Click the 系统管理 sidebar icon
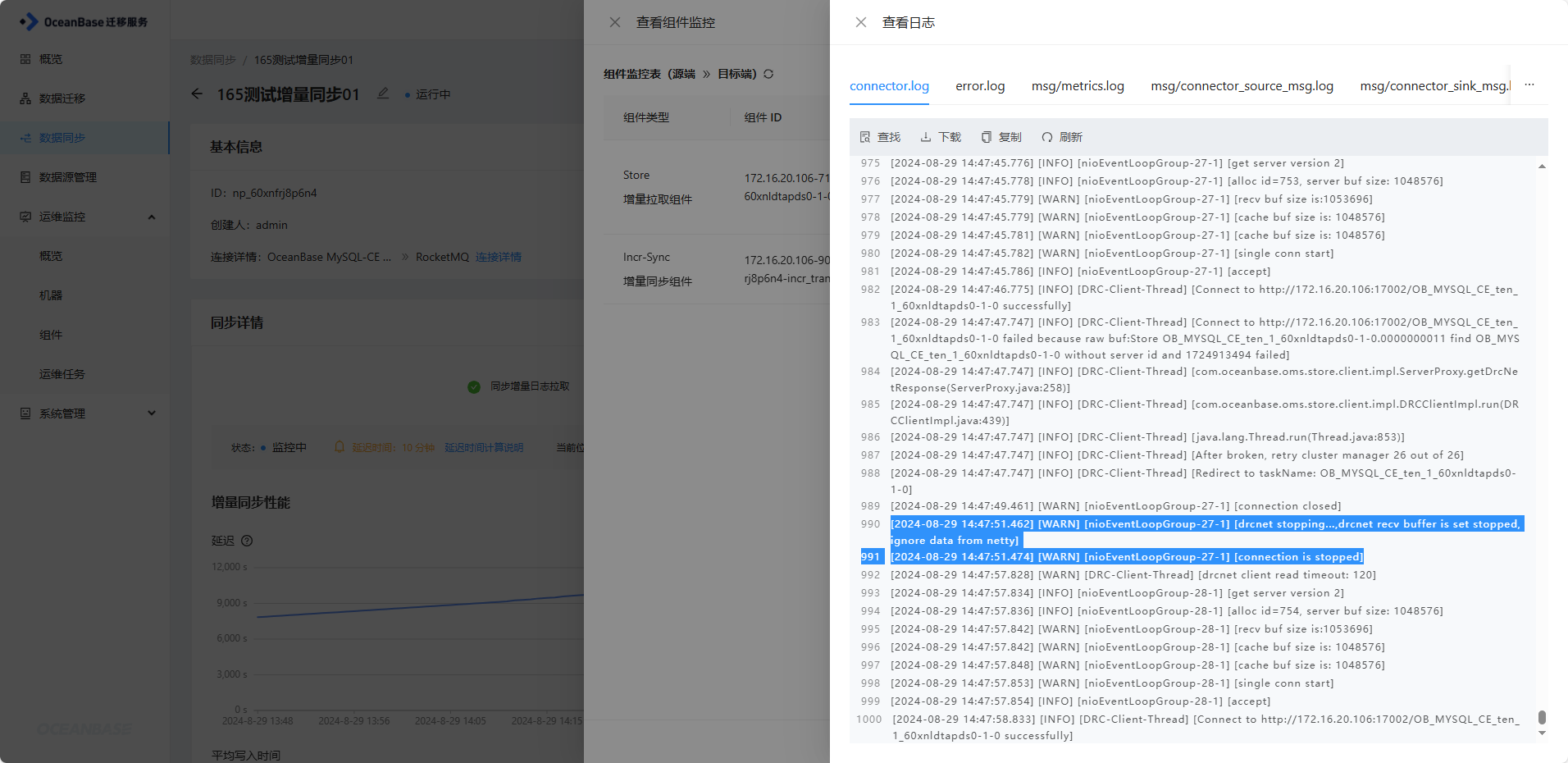 click(x=25, y=413)
